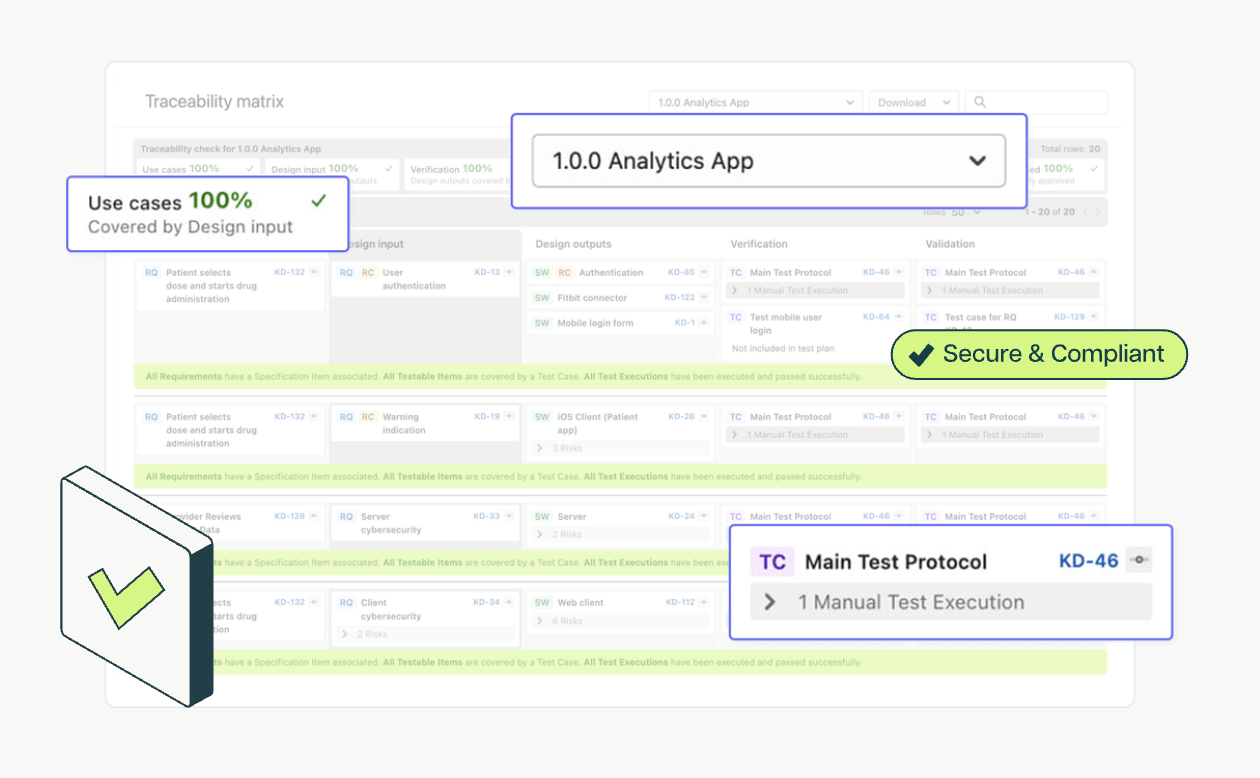Expand 1 Manual Test Execution in highlighted card
Image resolution: width=1260 pixels, height=778 pixels.
tap(951, 602)
